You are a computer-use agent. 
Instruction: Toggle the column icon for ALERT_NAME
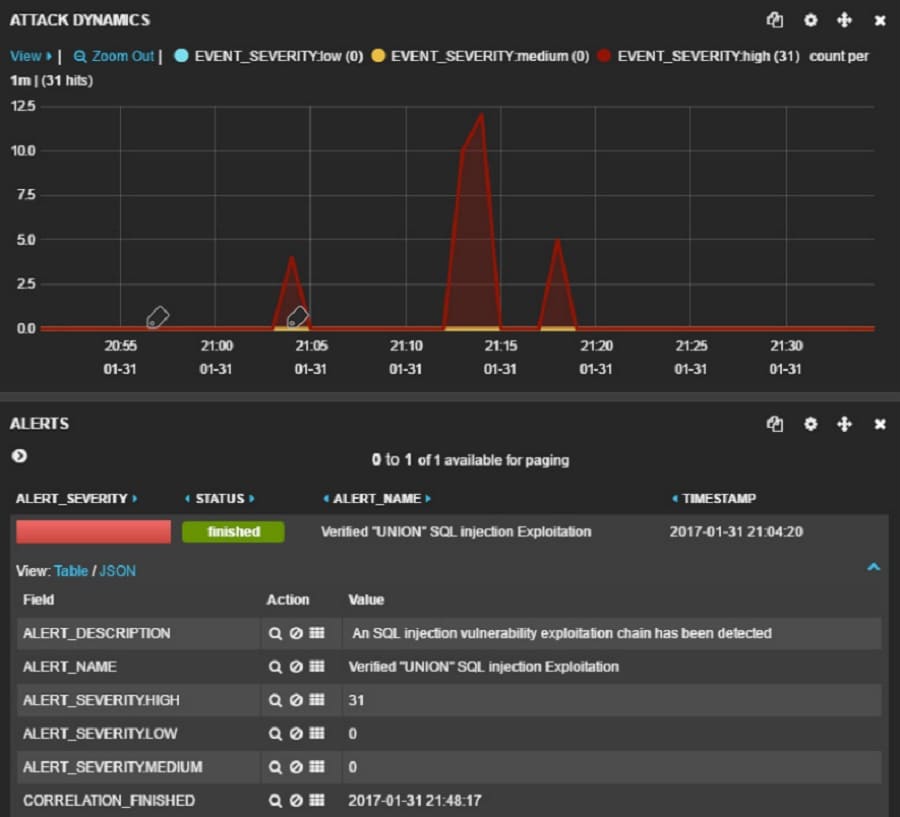[317, 666]
